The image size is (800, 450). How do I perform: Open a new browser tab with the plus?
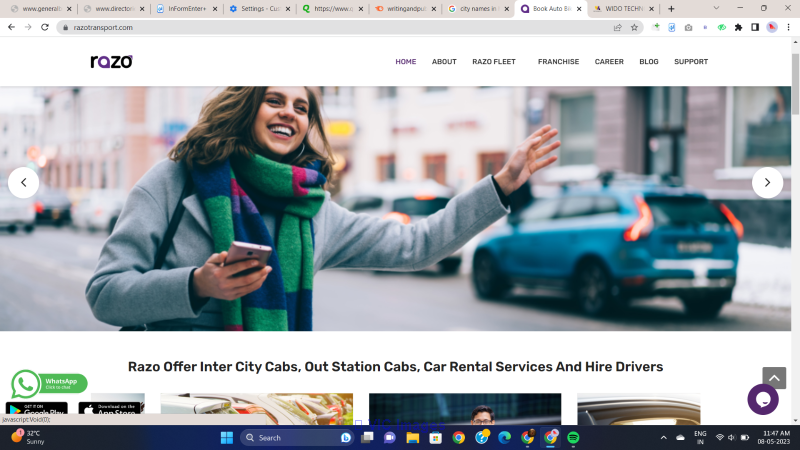point(671,9)
